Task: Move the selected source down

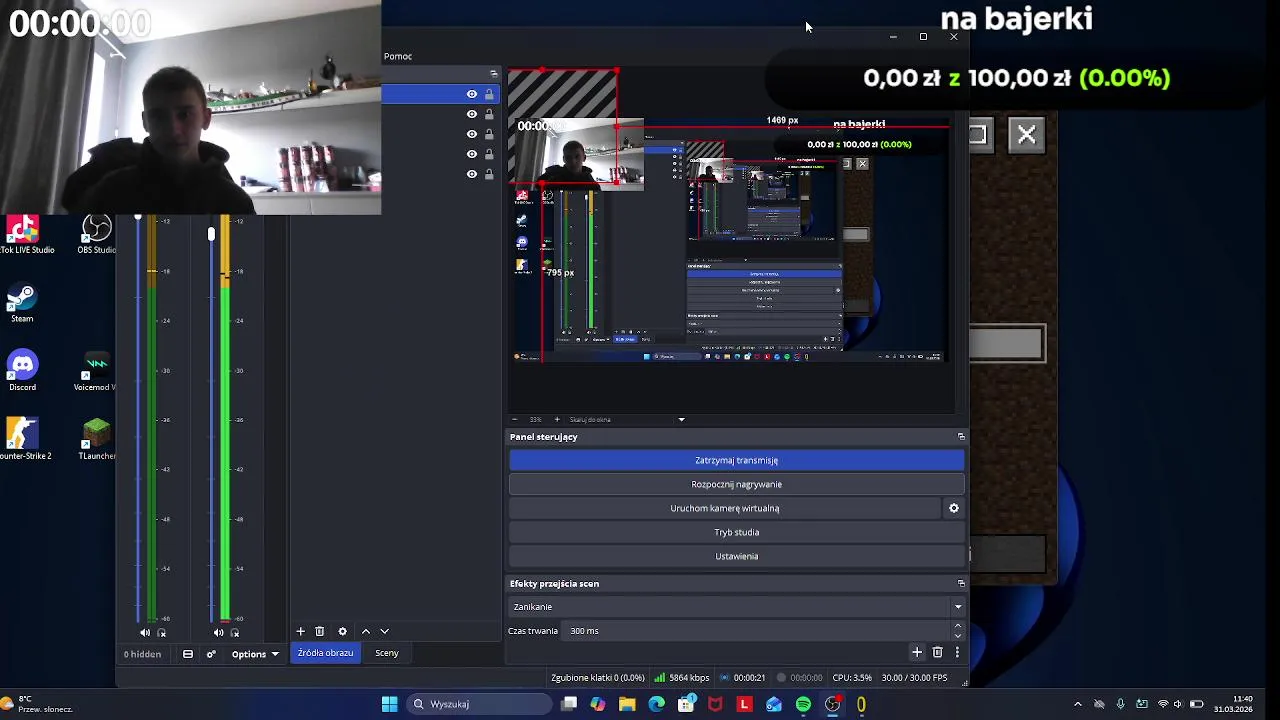Action: click(x=384, y=631)
